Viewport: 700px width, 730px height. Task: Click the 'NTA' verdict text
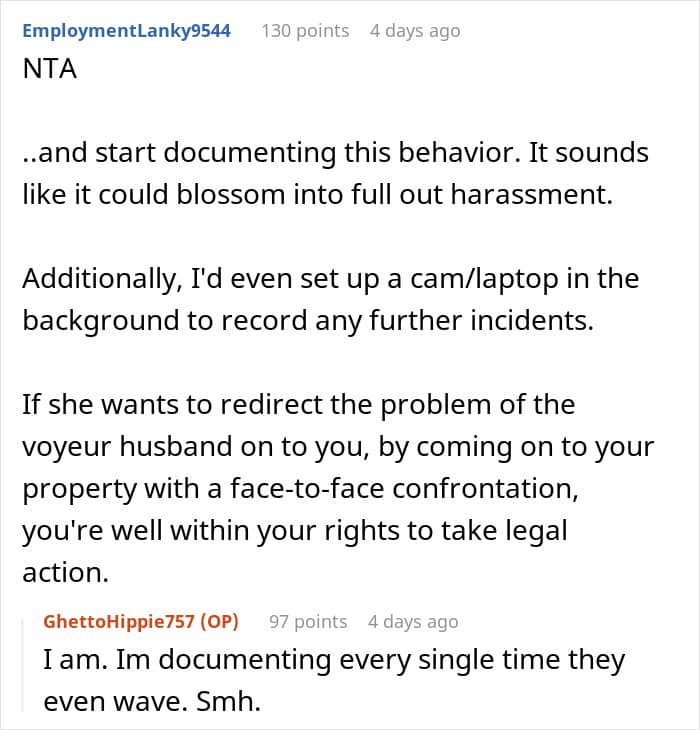pyautogui.click(x=49, y=69)
